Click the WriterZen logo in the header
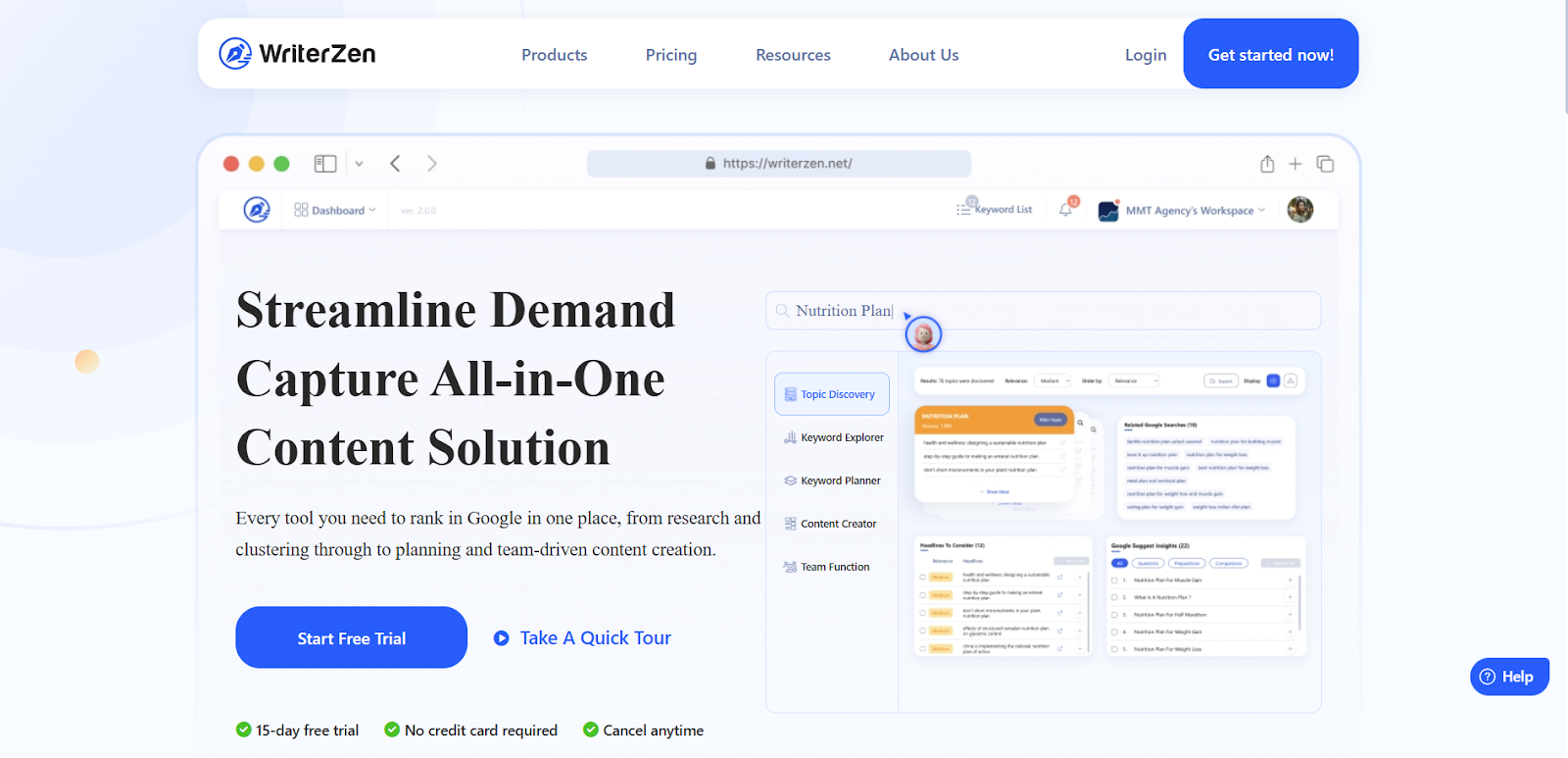The width and height of the screenshot is (1568, 758). (297, 54)
